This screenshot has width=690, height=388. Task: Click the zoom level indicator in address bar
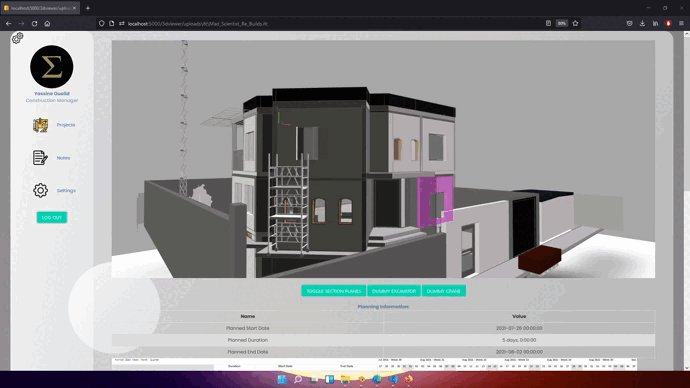tap(562, 23)
